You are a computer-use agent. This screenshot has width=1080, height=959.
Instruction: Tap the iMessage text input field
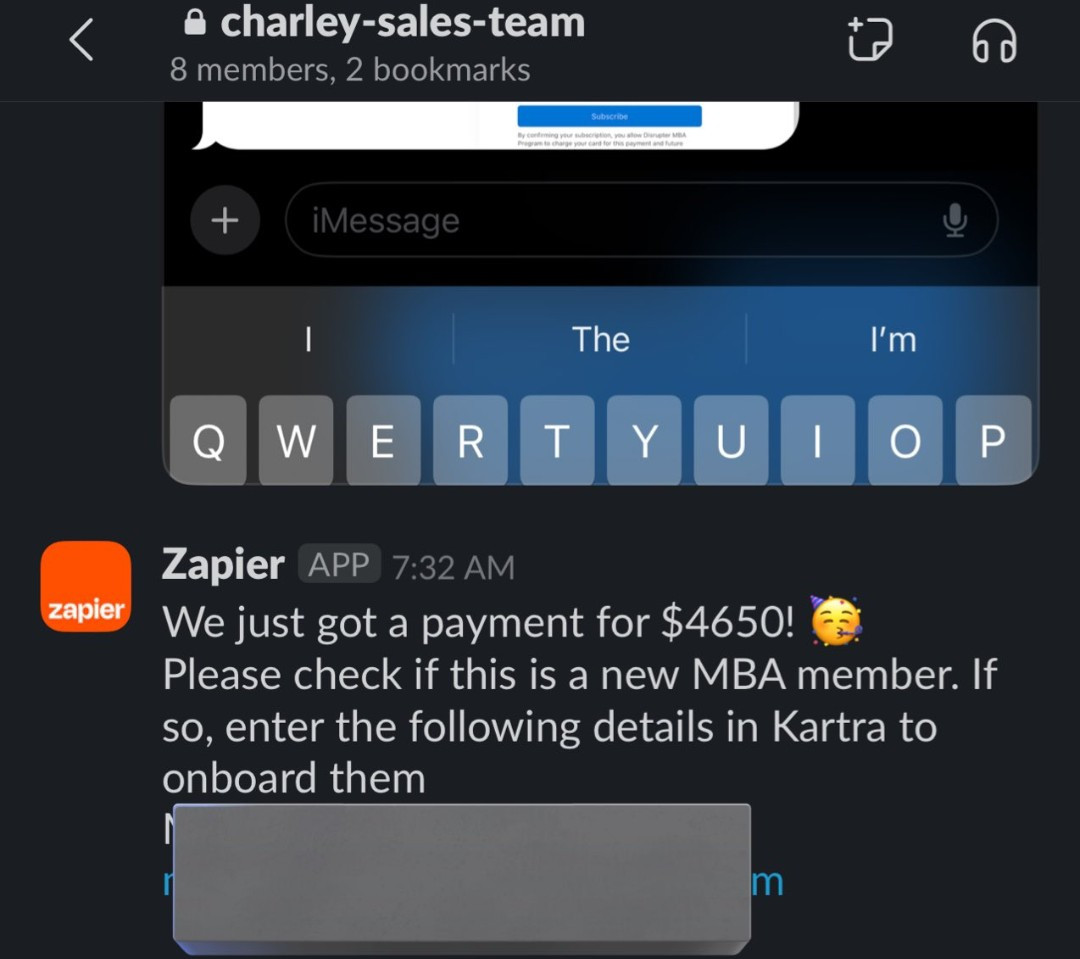click(x=641, y=220)
